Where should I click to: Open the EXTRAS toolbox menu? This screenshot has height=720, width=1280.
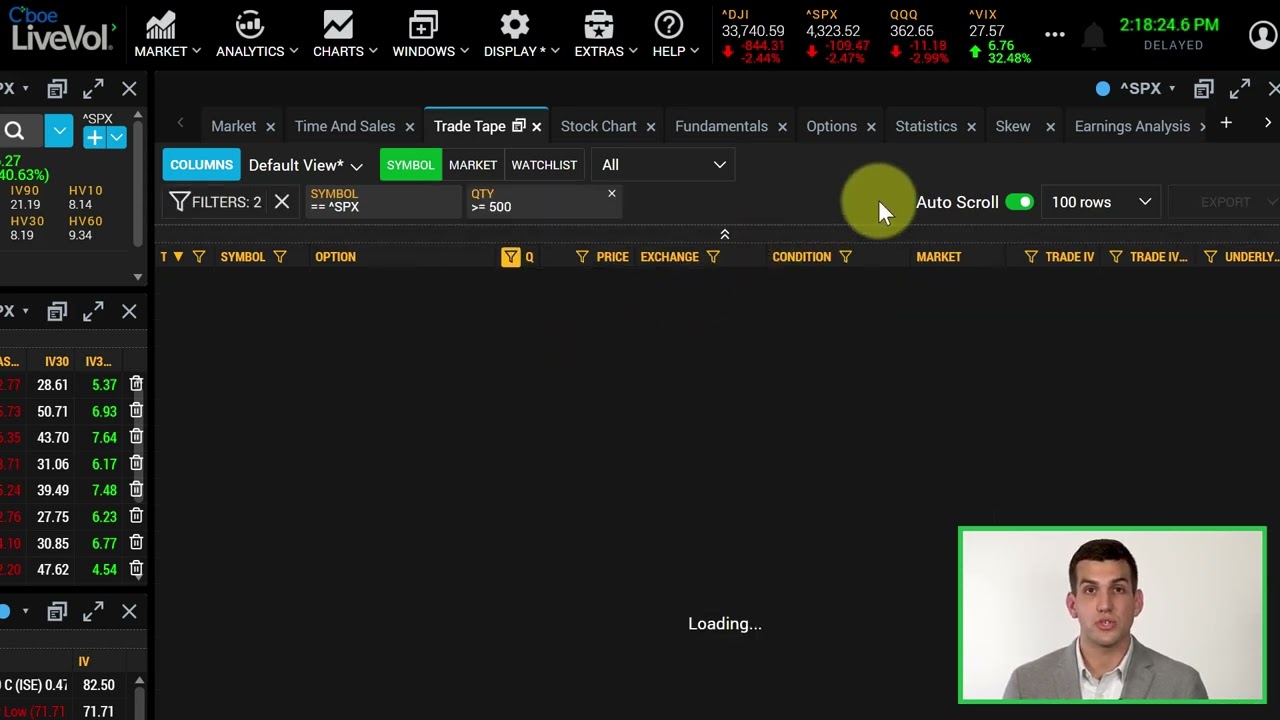click(x=605, y=35)
